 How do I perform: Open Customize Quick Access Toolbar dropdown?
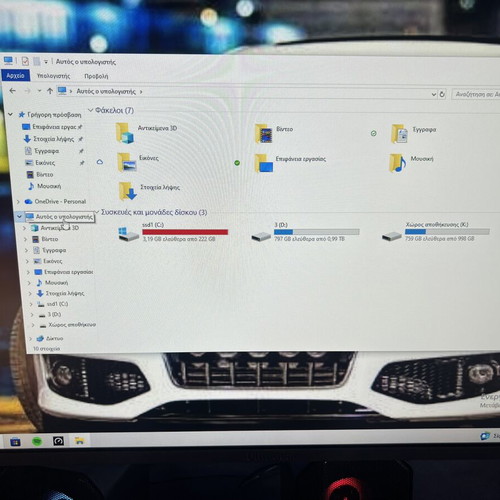46,62
